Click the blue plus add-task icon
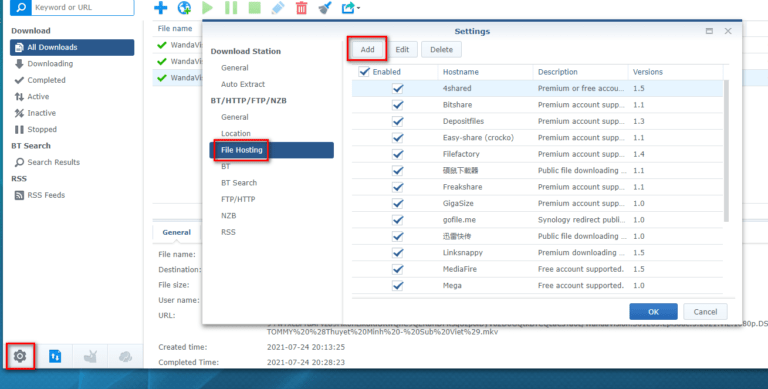Image resolution: width=768 pixels, height=389 pixels. tap(161, 7)
